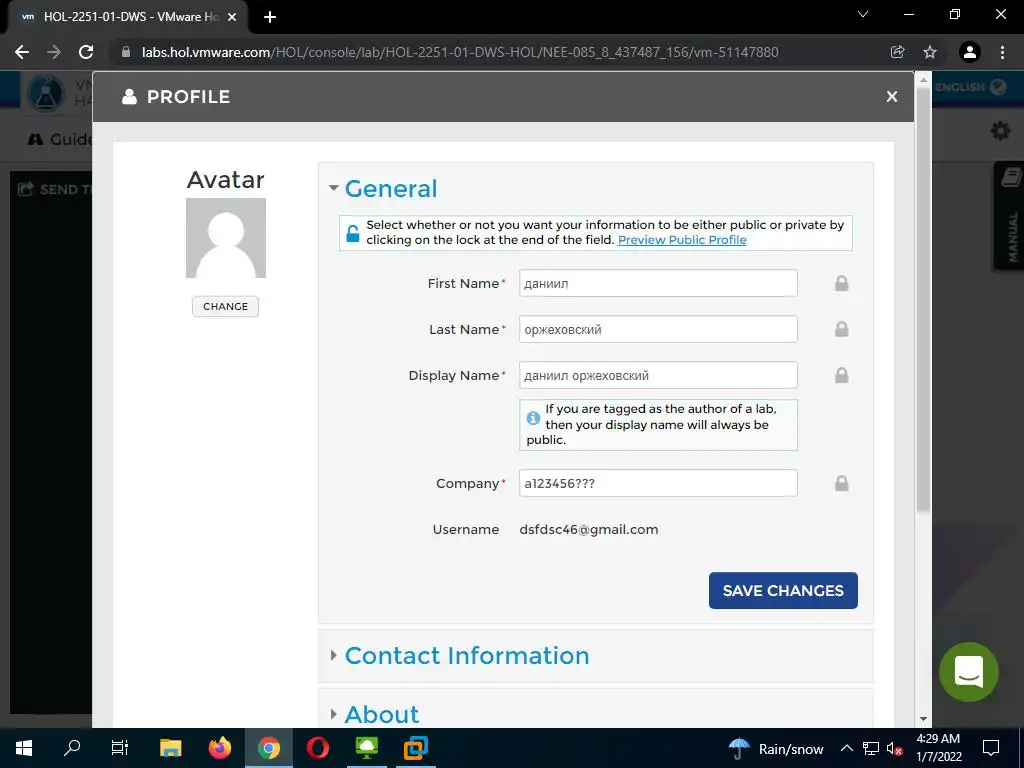Screen dimensions: 1024x768
Task: Click the network status tray icon
Action: (871, 748)
